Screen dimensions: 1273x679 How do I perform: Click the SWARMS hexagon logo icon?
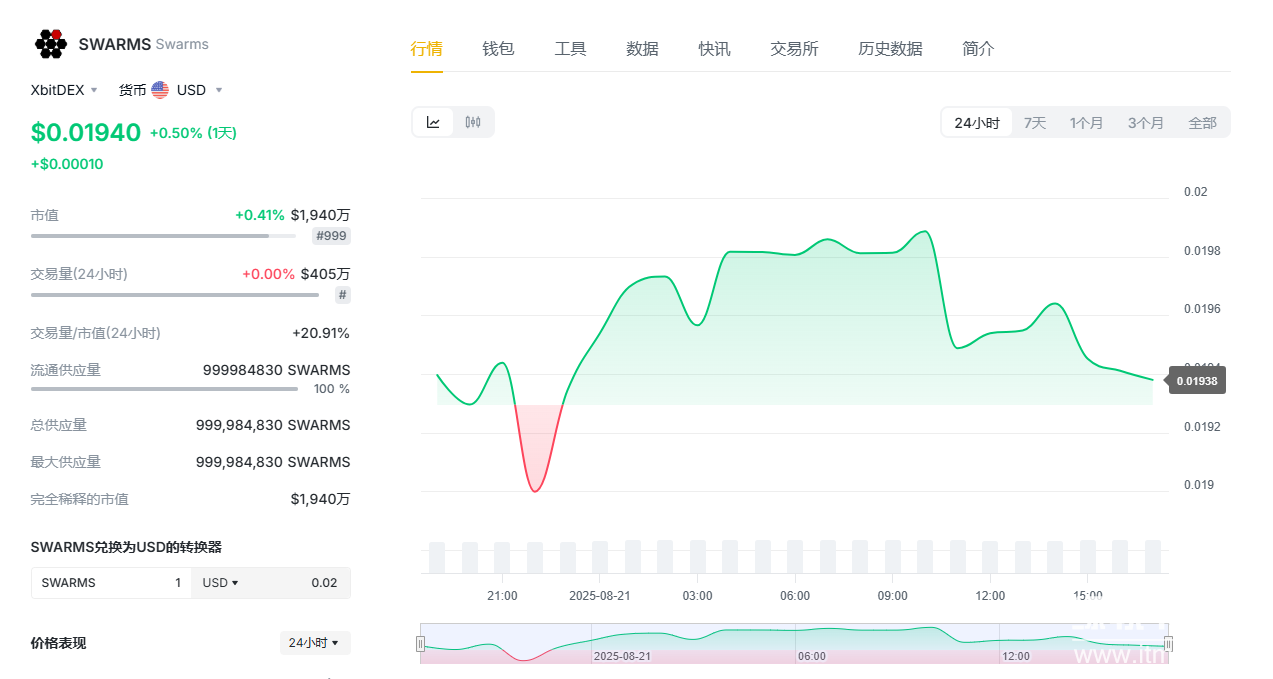(50, 44)
